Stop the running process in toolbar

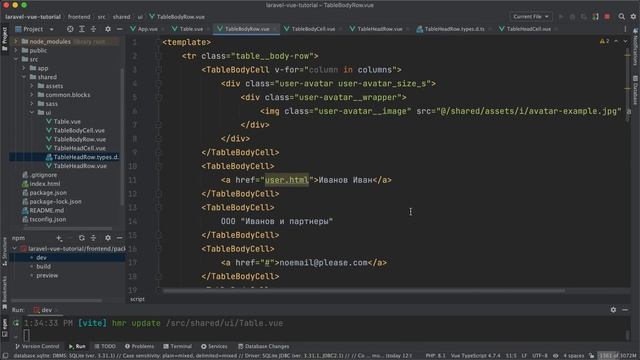(x=607, y=17)
